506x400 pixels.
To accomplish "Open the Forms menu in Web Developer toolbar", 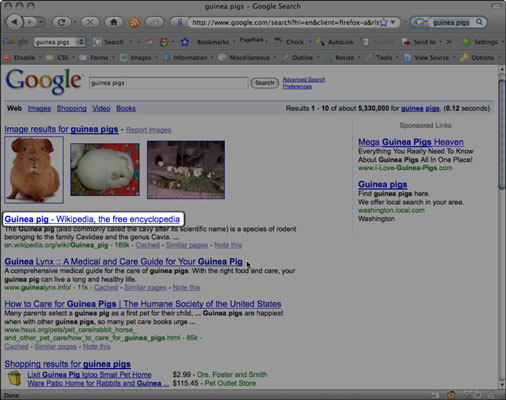I will tap(97, 58).
